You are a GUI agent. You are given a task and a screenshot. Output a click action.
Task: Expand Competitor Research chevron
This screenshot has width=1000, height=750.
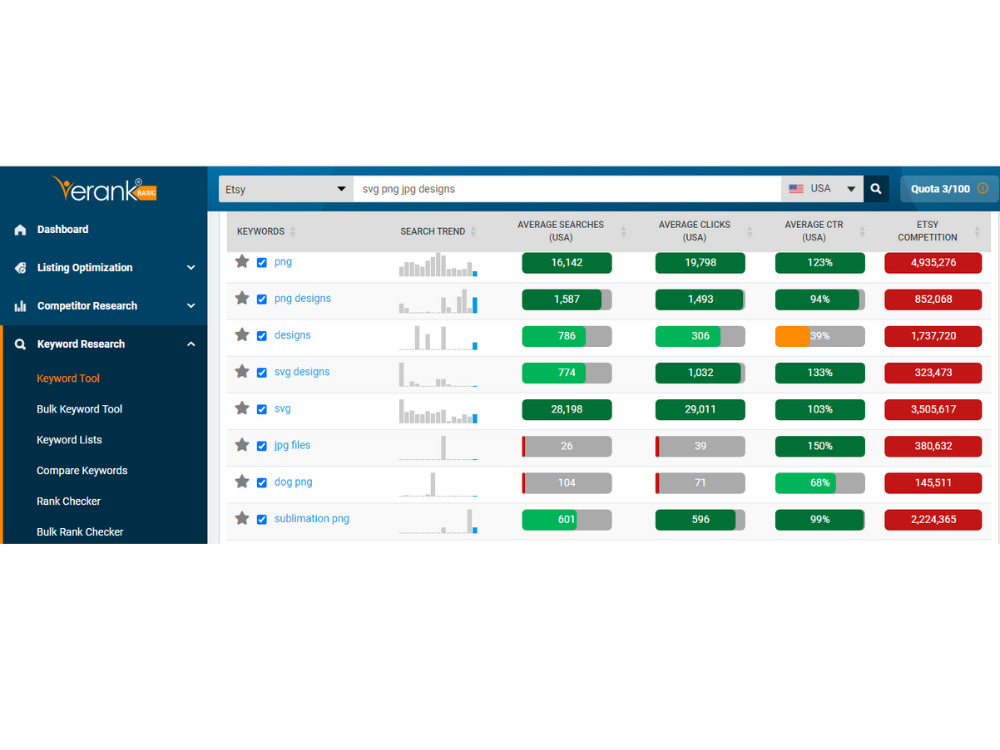point(191,306)
